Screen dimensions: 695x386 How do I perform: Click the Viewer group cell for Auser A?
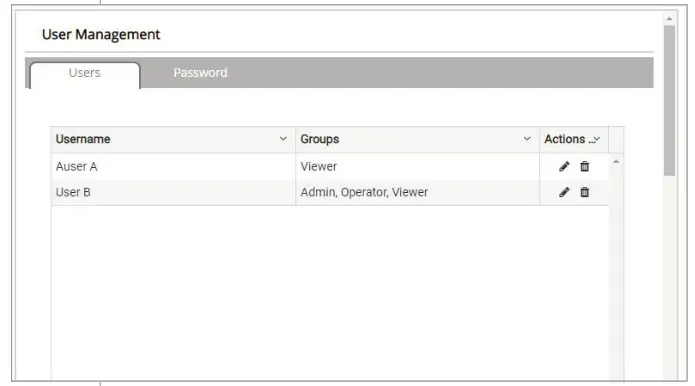417,167
